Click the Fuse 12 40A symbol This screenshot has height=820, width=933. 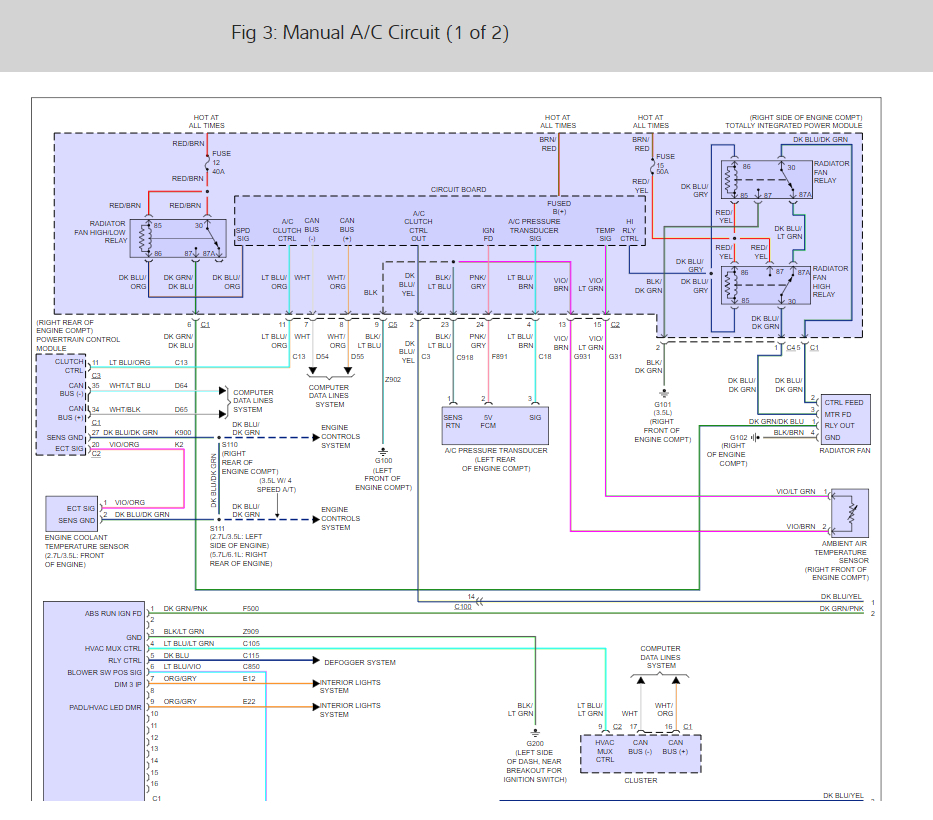tap(207, 162)
